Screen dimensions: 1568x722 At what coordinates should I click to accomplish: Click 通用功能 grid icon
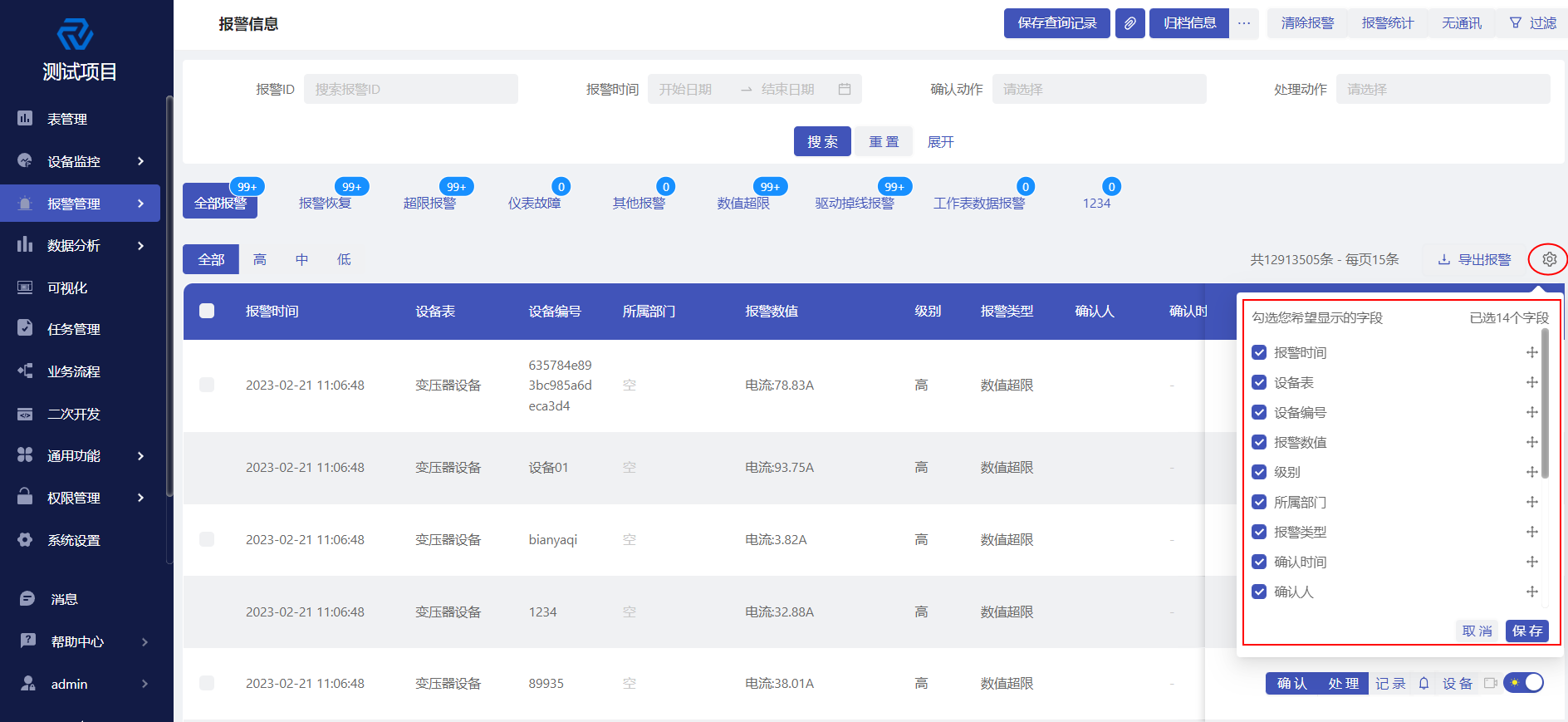pyautogui.click(x=25, y=454)
